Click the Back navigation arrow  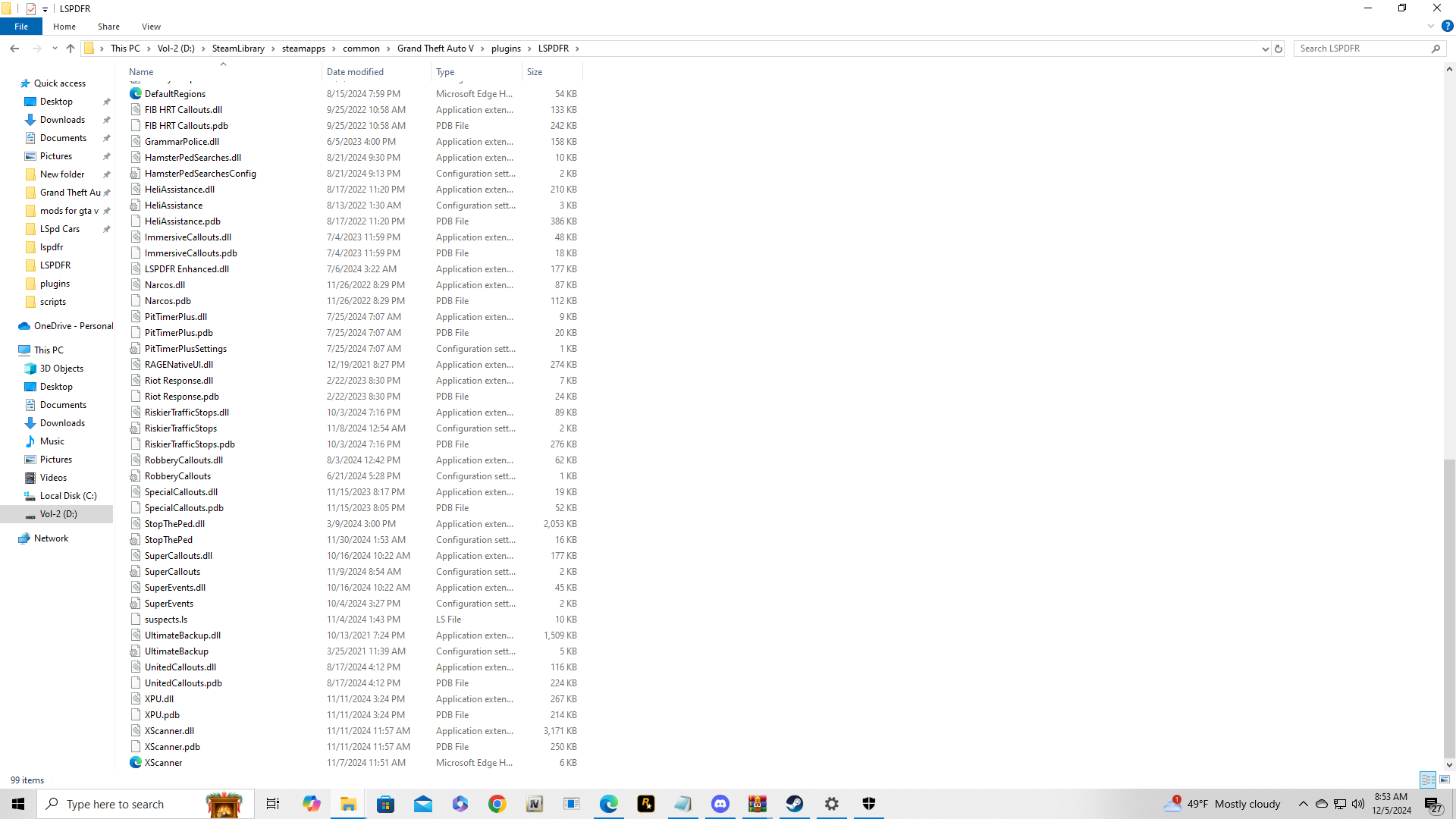coord(14,49)
